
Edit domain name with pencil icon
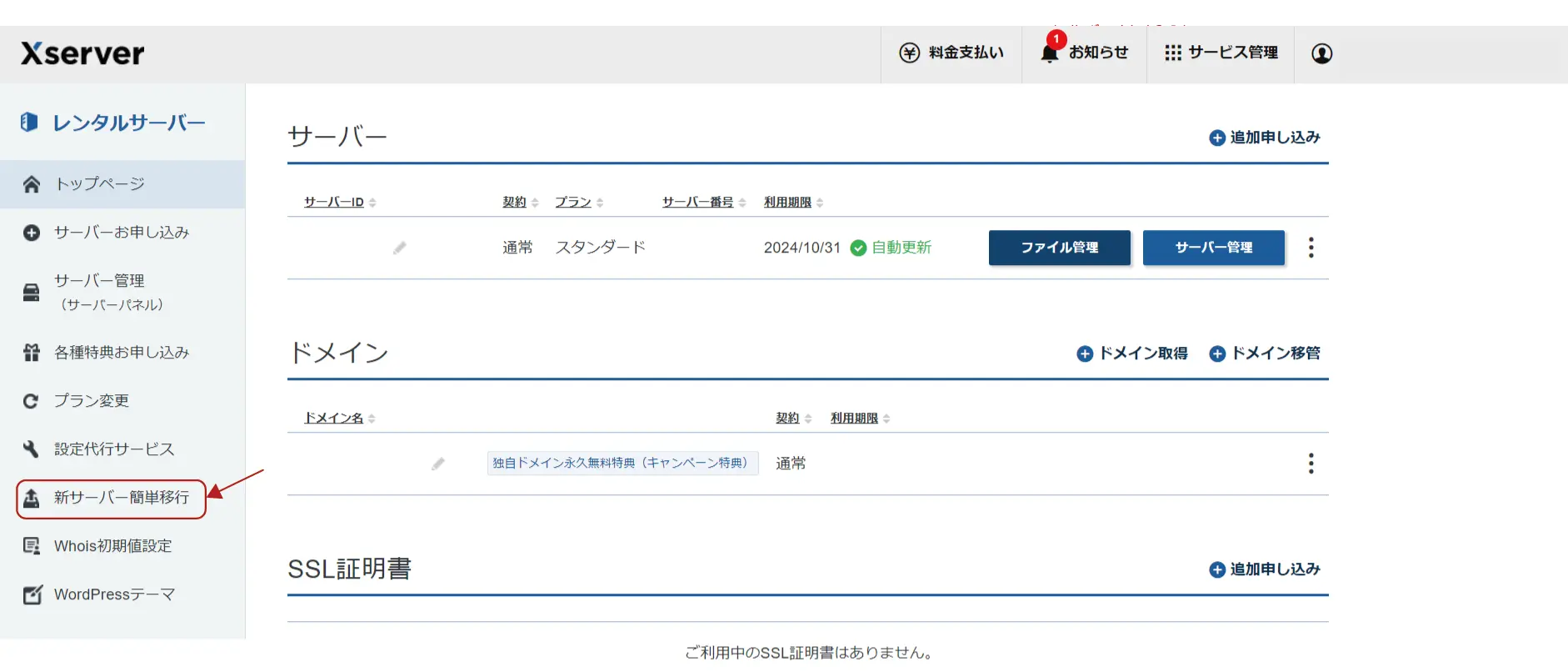(x=438, y=464)
